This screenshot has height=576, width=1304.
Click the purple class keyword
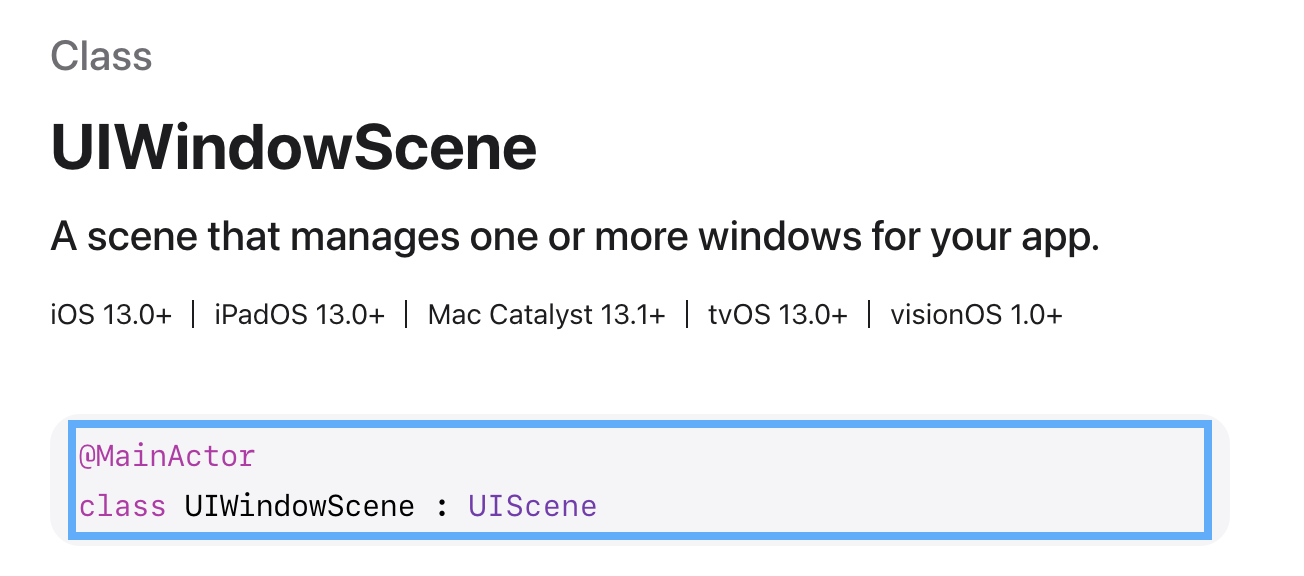point(122,506)
